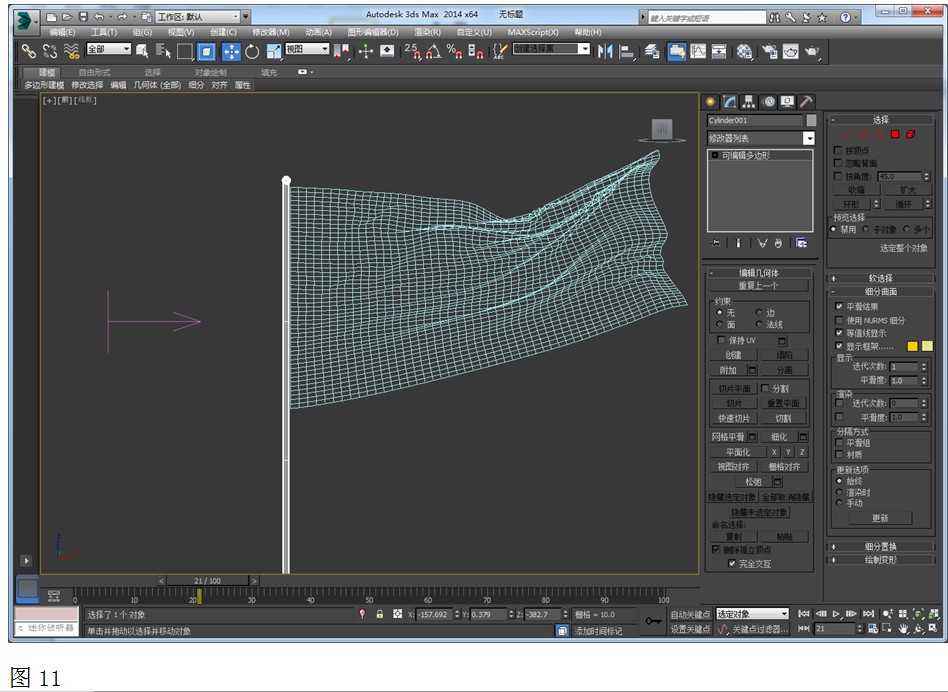Open the 编辑(E) menu
Image resolution: width=948 pixels, height=692 pixels.
coord(62,32)
